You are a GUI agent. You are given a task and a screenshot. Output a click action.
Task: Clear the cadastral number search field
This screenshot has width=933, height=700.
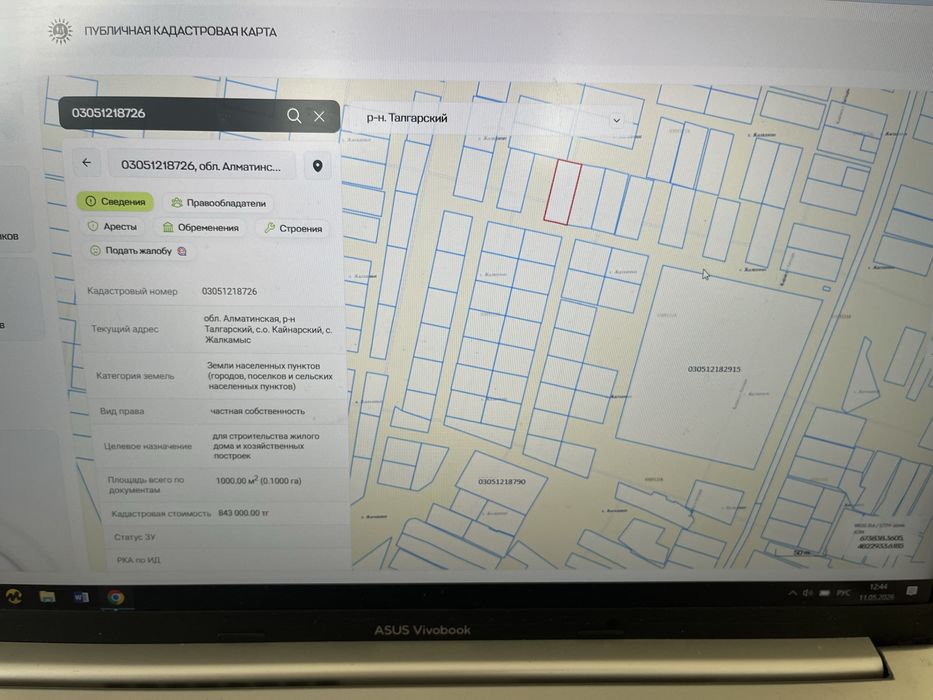pyautogui.click(x=319, y=116)
